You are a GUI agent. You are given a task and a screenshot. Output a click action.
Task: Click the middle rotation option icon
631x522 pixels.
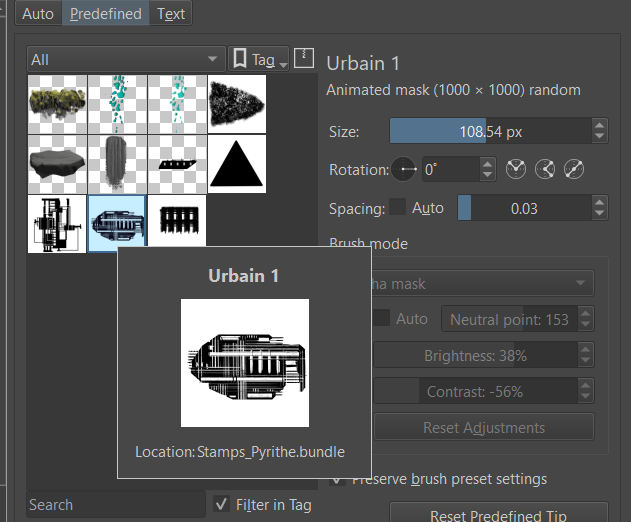pos(545,170)
